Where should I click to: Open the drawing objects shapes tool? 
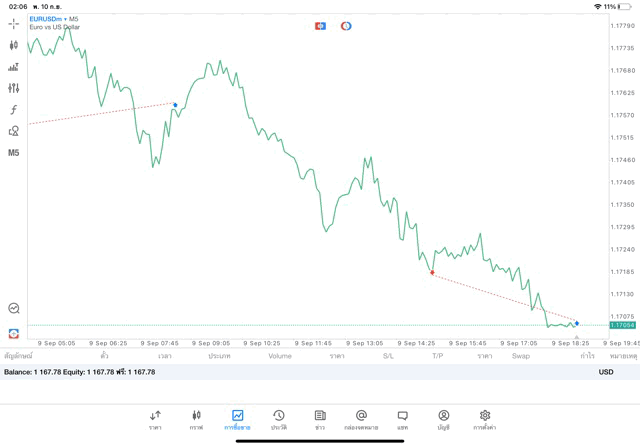click(14, 131)
